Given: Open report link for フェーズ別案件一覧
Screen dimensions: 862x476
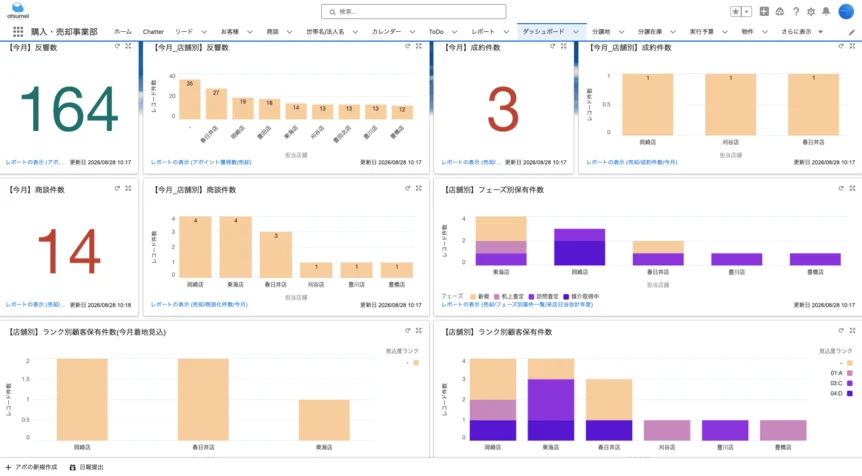Looking at the screenshot, I should (517, 304).
